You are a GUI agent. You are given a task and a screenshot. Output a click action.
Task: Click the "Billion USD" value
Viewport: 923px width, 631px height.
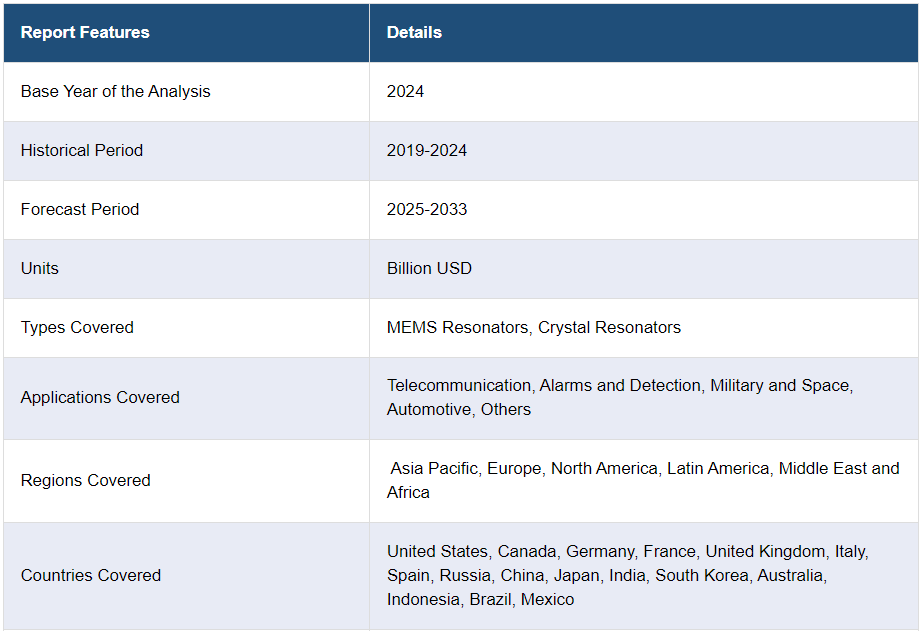point(429,269)
